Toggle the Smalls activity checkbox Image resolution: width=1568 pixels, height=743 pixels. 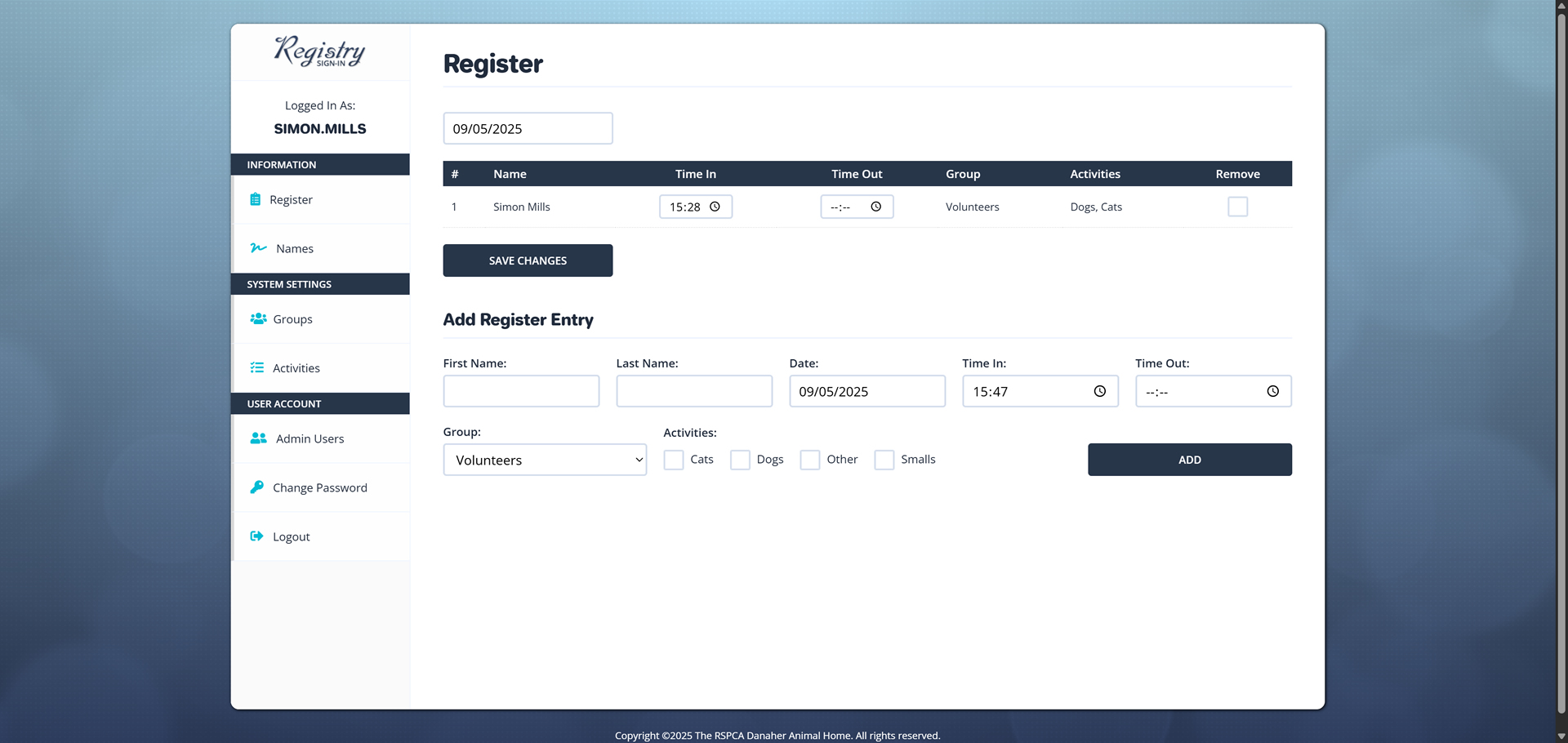pos(884,460)
